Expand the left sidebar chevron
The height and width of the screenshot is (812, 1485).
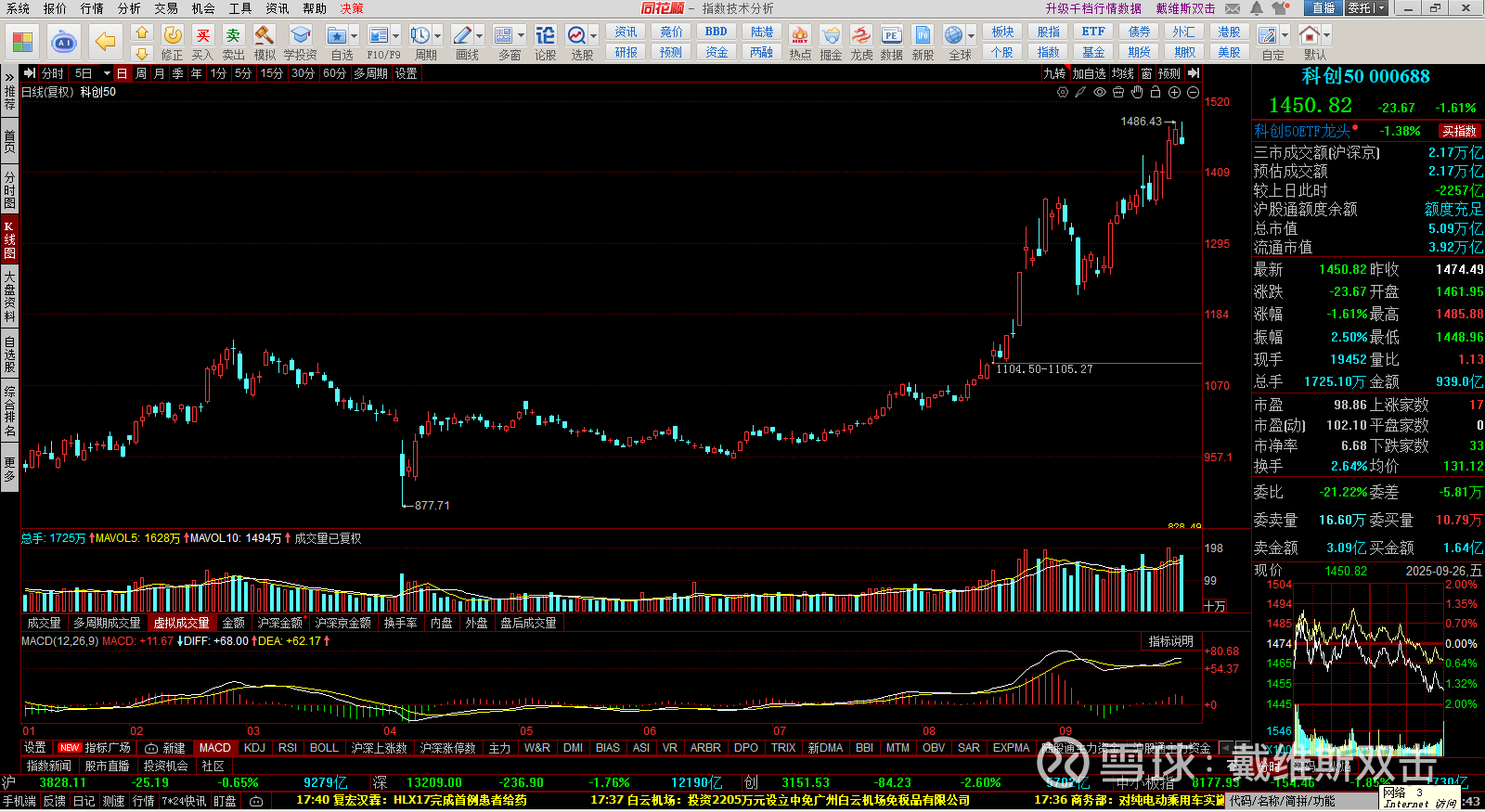tap(9, 77)
